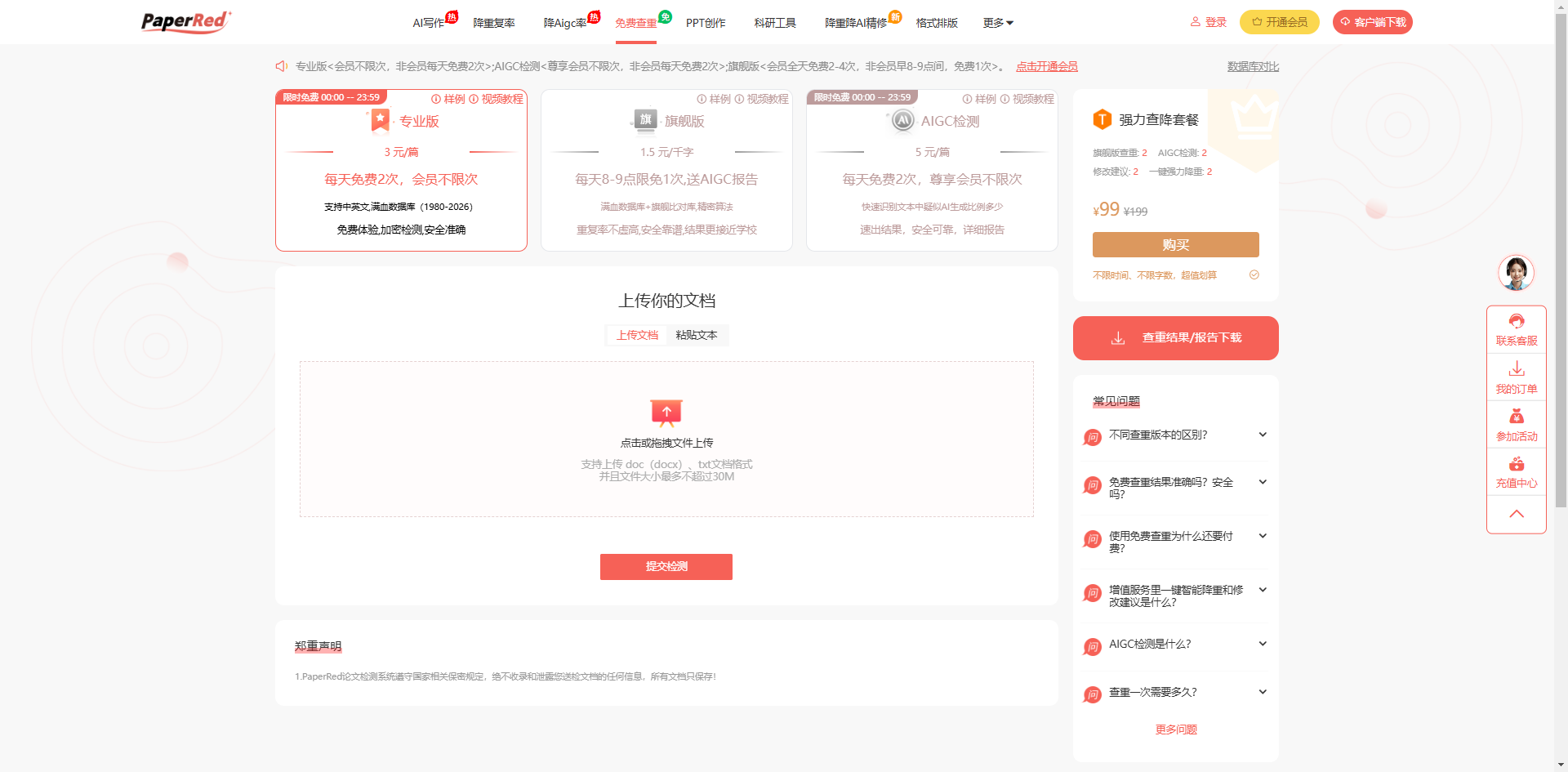Screen dimensions: 1568x772
Task: Open the 更多问题 link
Action: coord(1176,730)
